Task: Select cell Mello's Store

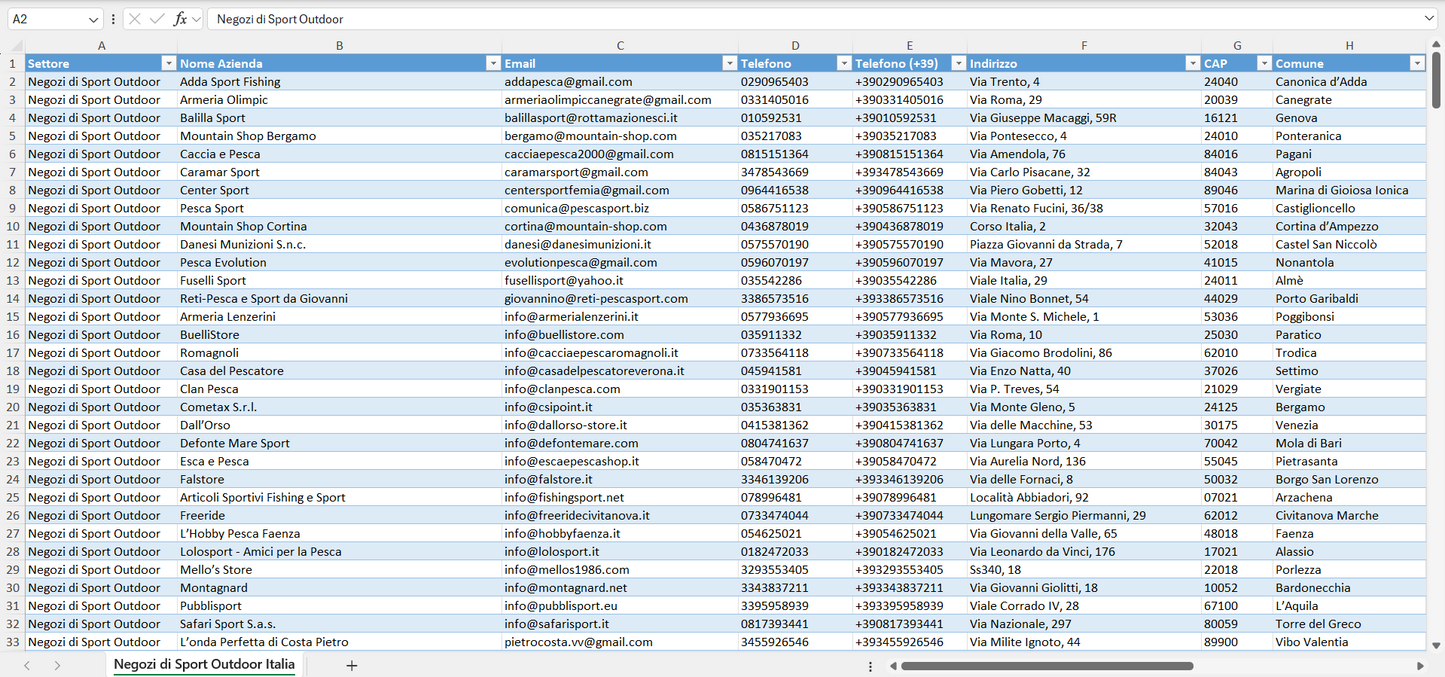Action: [339, 569]
